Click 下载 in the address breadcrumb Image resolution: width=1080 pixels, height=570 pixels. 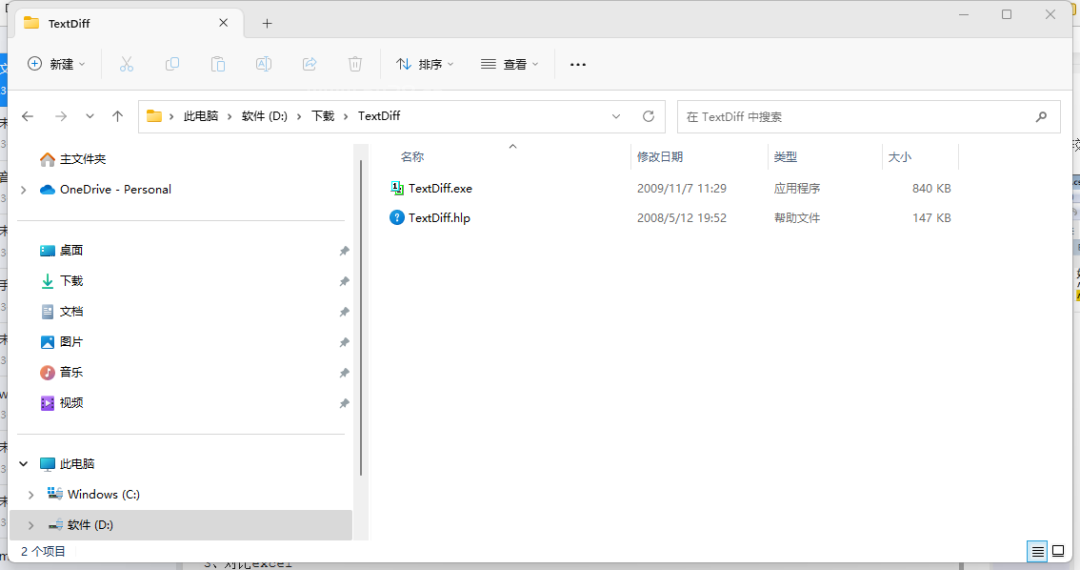(322, 116)
